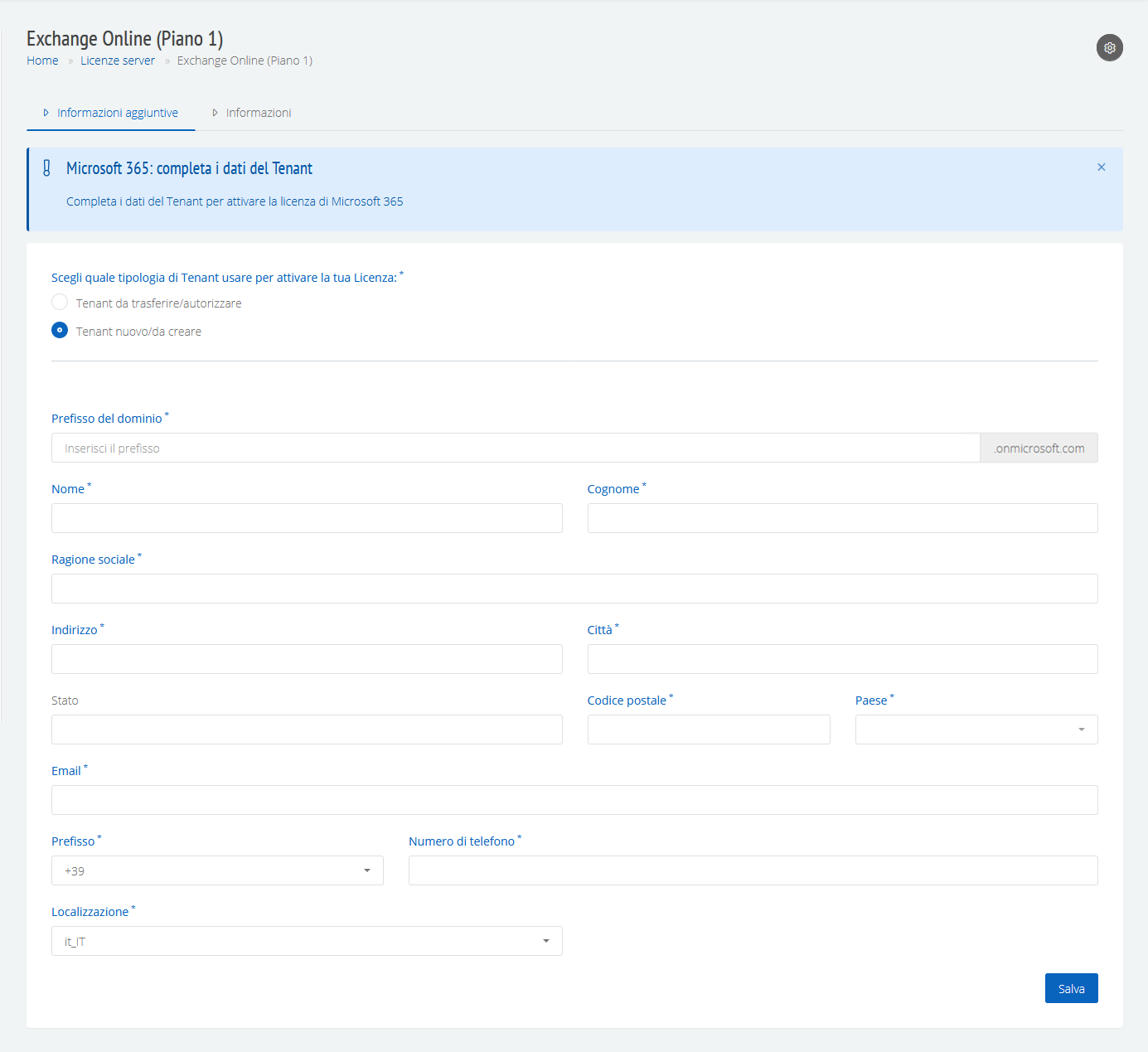
Task: Click into the 'Numero di telefono' field
Action: pos(753,870)
